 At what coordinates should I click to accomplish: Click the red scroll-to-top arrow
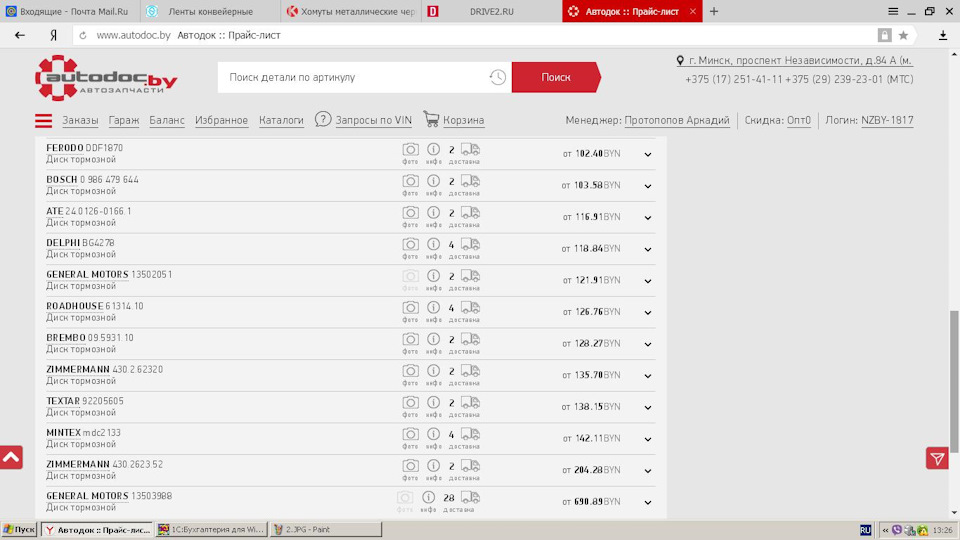pyautogui.click(x=11, y=457)
